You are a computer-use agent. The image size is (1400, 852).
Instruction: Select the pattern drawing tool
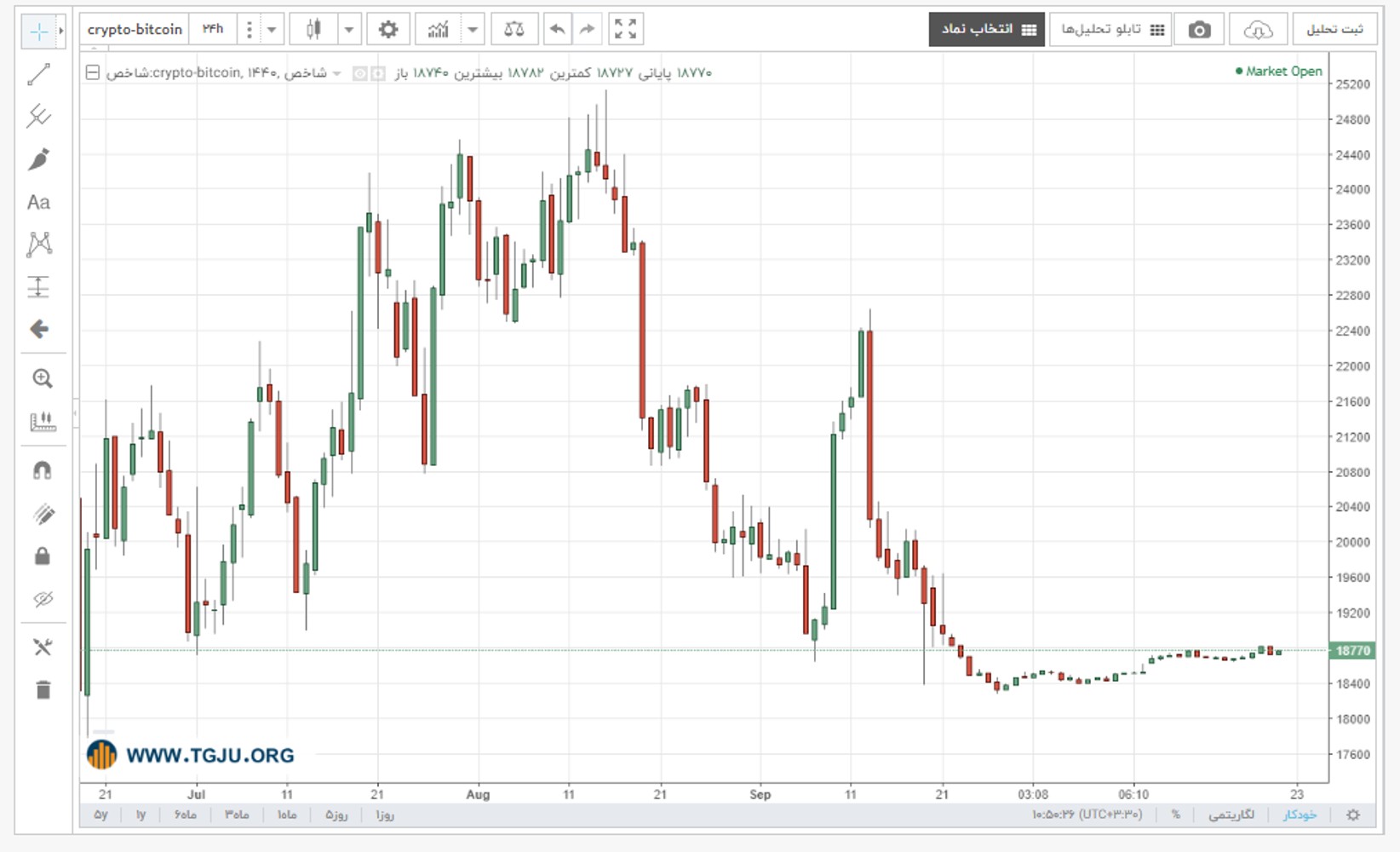pos(39,245)
